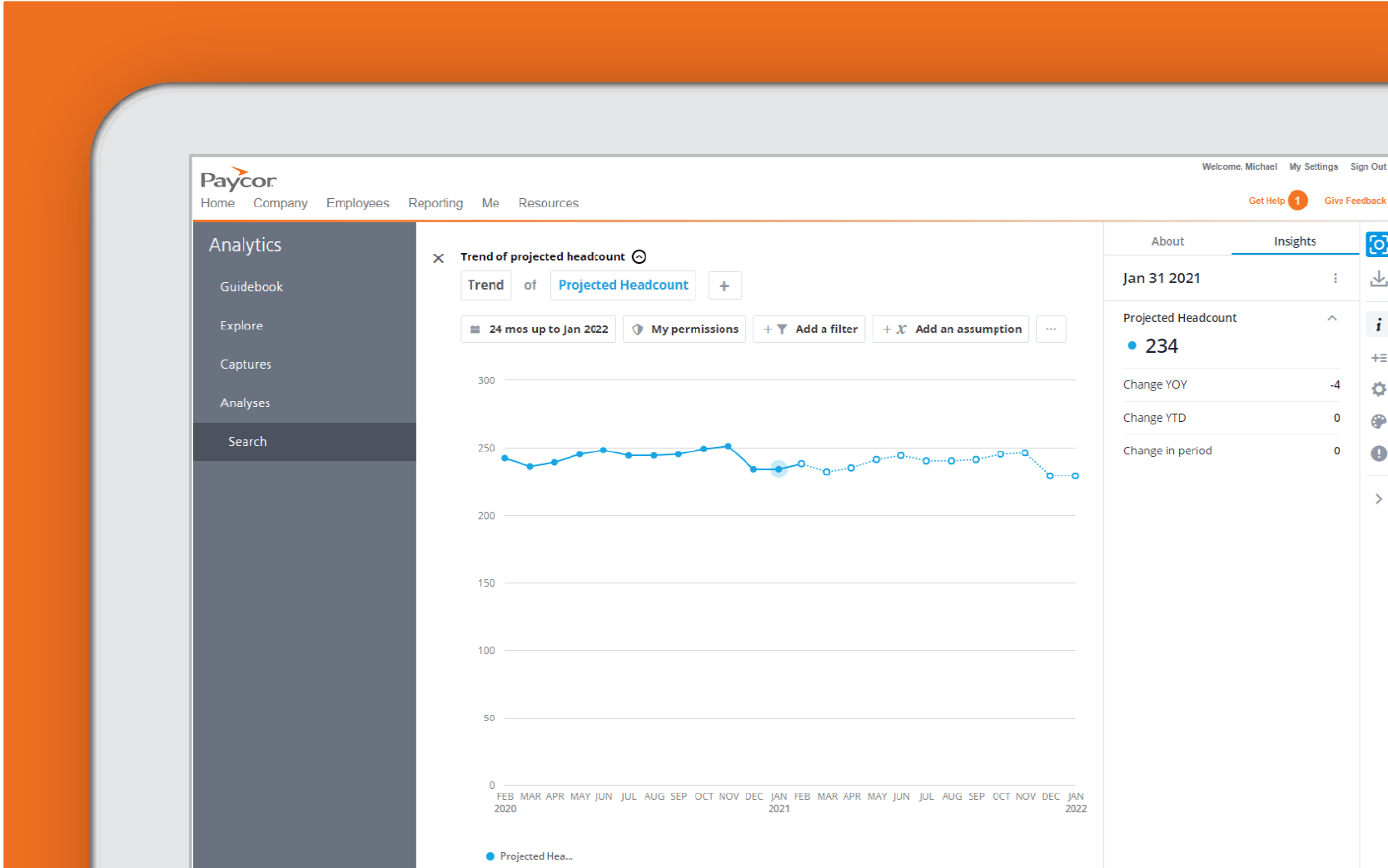
Task: Click Add an assumption button
Action: point(951,329)
